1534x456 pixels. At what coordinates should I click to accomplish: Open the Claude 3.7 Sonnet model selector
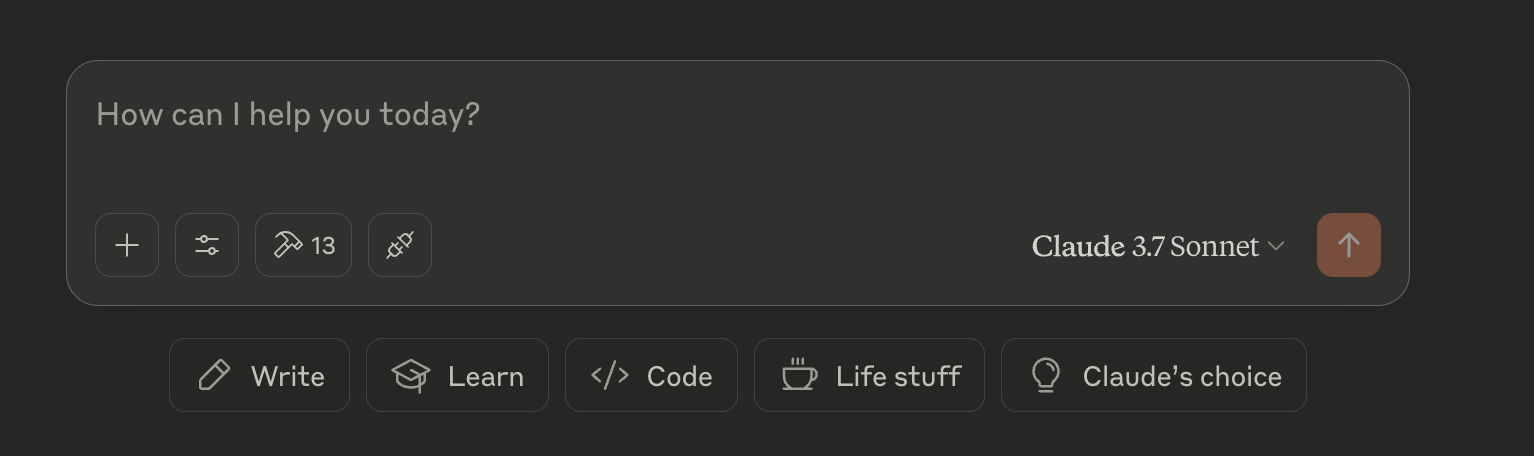pos(1158,246)
